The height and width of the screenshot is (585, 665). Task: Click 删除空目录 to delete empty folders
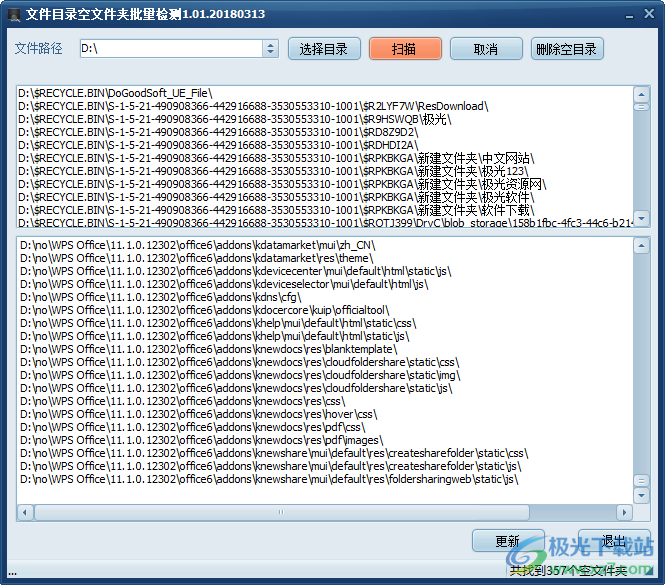pos(567,49)
